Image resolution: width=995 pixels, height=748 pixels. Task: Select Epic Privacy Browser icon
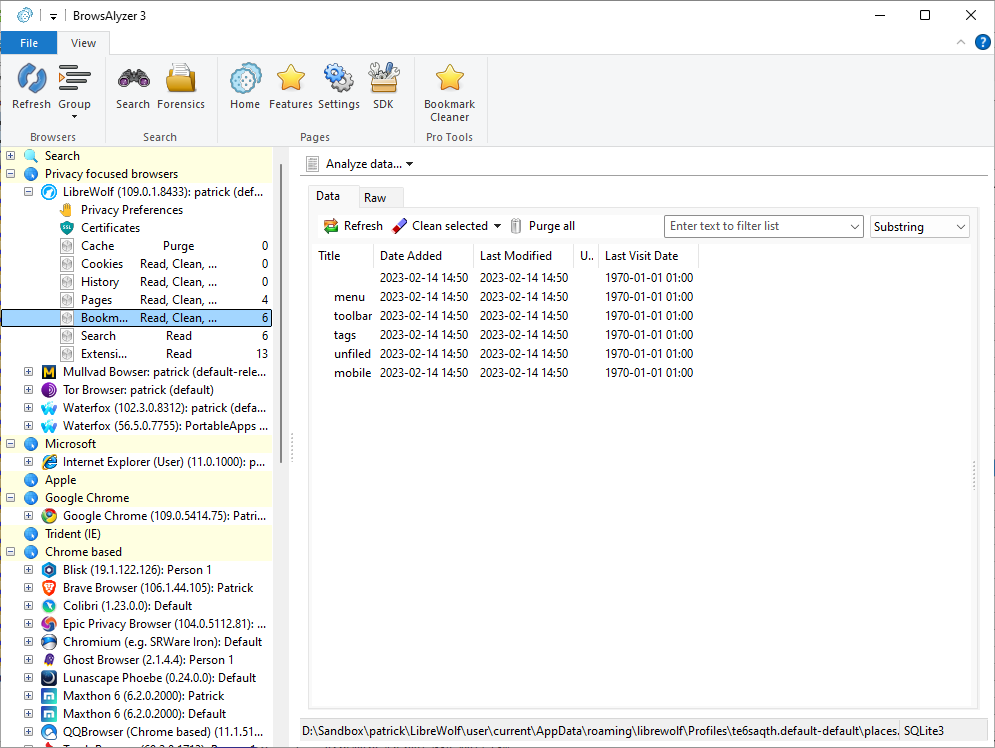click(x=49, y=624)
